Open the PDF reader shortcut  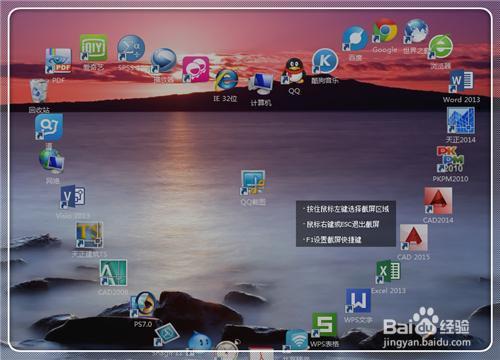pos(58,61)
